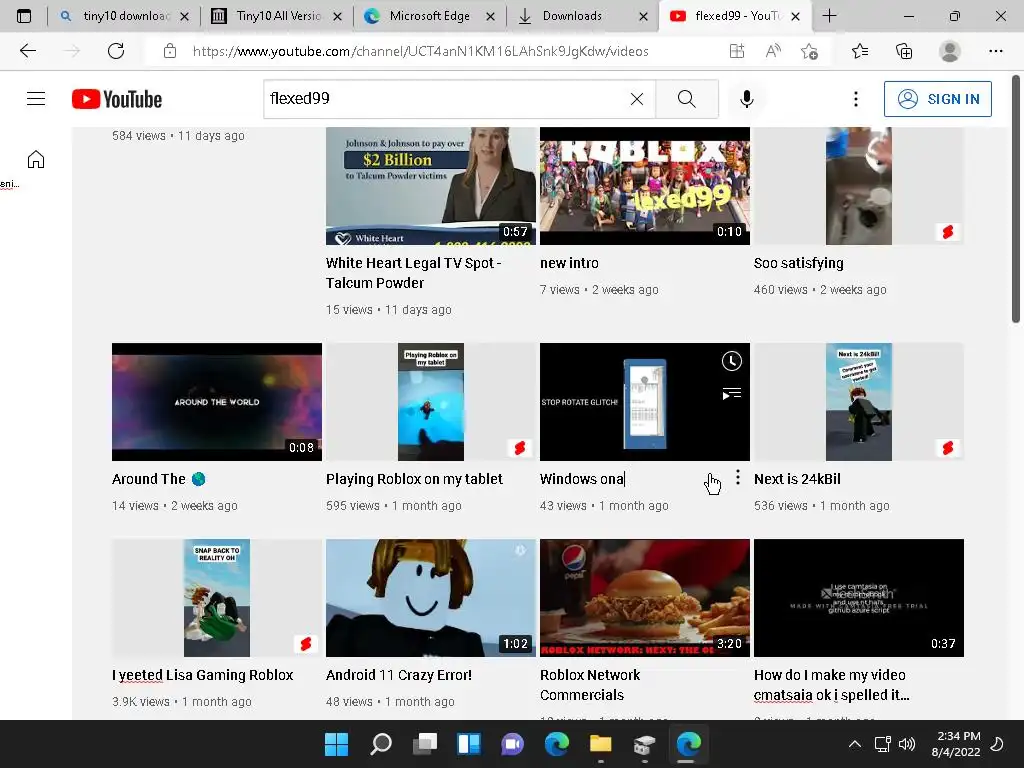Image resolution: width=1024 pixels, height=768 pixels.
Task: Open volume control in system tray
Action: [x=906, y=744]
